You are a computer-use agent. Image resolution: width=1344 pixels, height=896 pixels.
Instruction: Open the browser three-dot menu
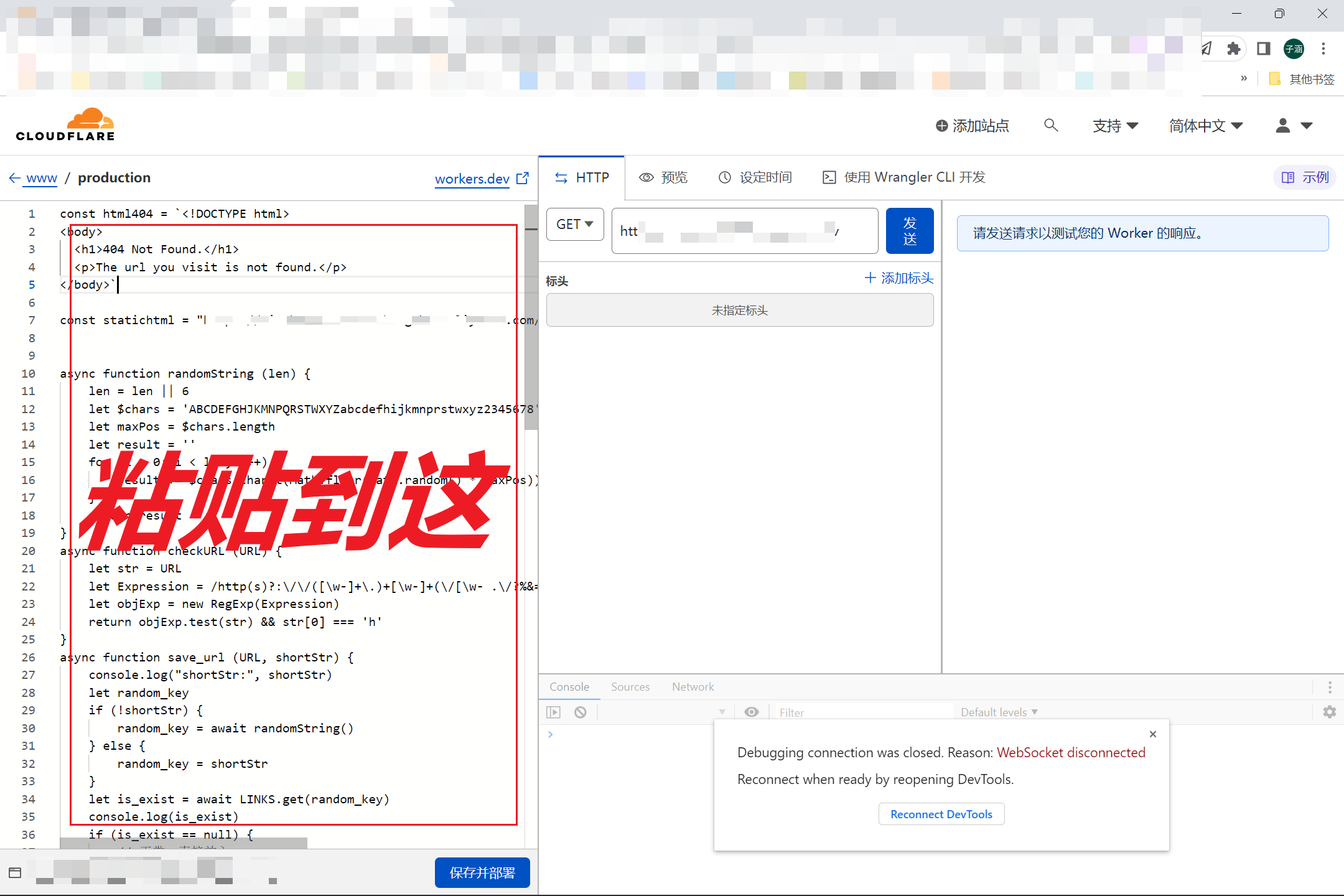point(1323,49)
